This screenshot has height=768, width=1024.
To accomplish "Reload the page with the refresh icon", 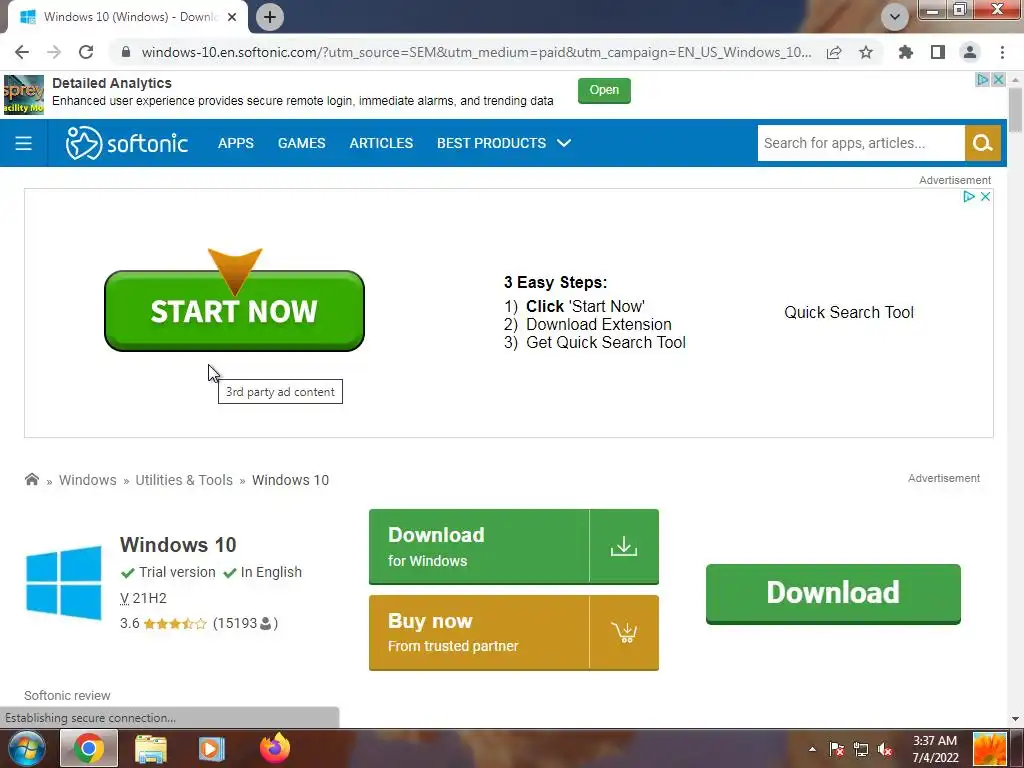I will pyautogui.click(x=86, y=52).
